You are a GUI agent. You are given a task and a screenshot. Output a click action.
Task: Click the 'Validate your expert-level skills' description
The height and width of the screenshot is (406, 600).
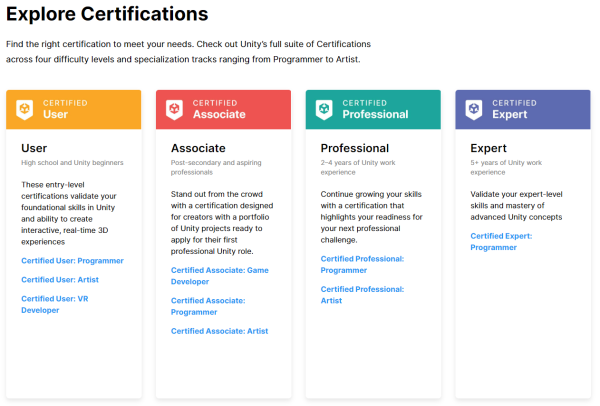[516, 205]
